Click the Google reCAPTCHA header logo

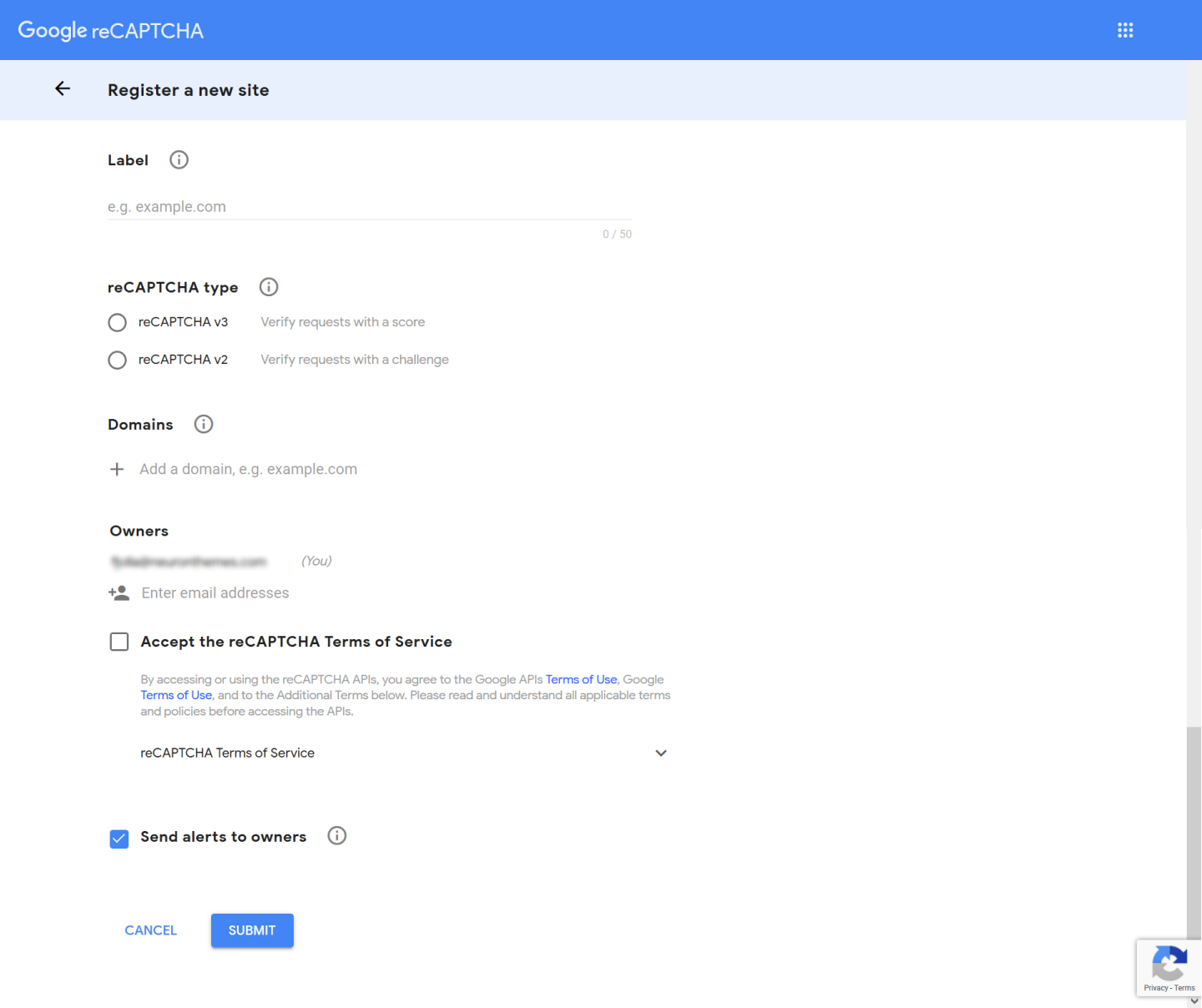click(x=111, y=31)
